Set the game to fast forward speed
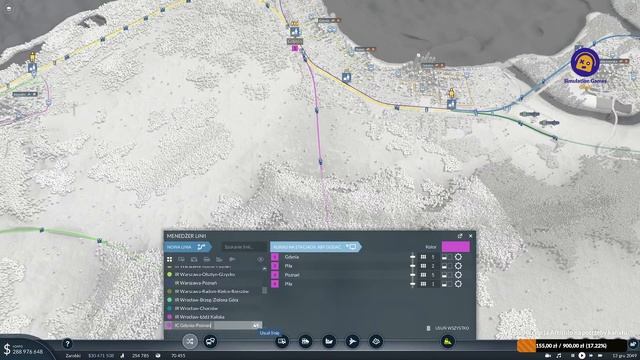This screenshot has height=360, width=640. tap(591, 356)
